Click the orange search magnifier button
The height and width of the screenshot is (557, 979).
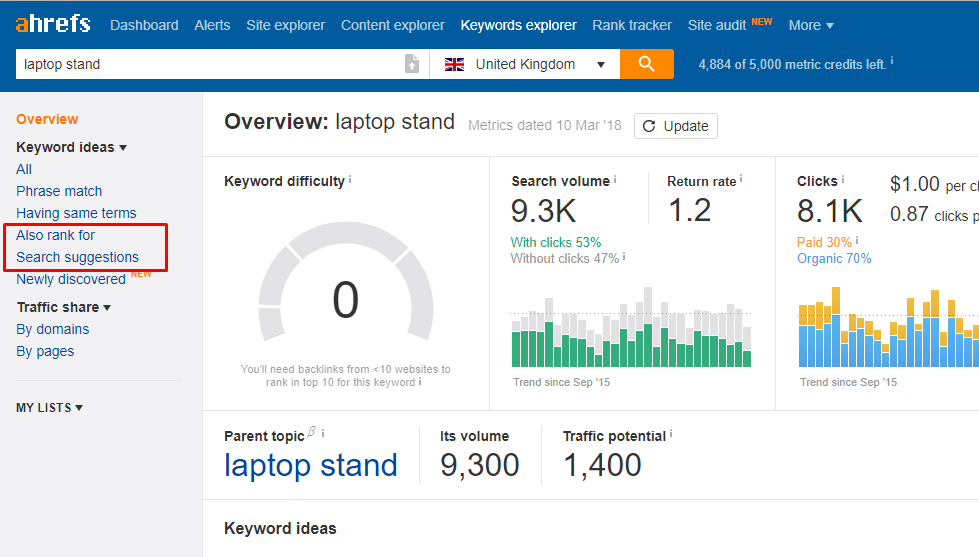pyautogui.click(x=646, y=64)
